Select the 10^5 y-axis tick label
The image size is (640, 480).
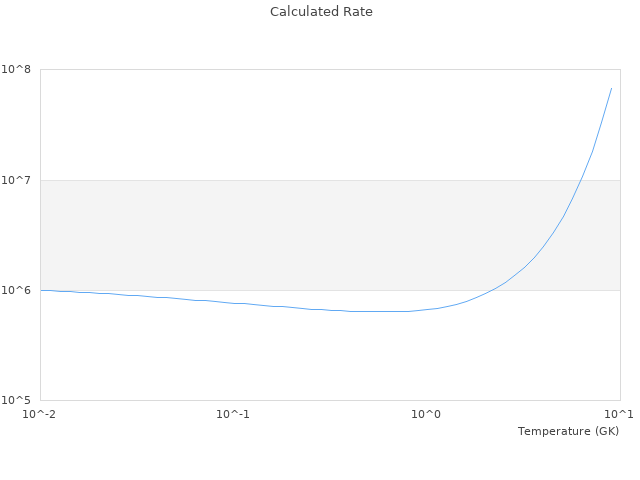click(x=16, y=401)
